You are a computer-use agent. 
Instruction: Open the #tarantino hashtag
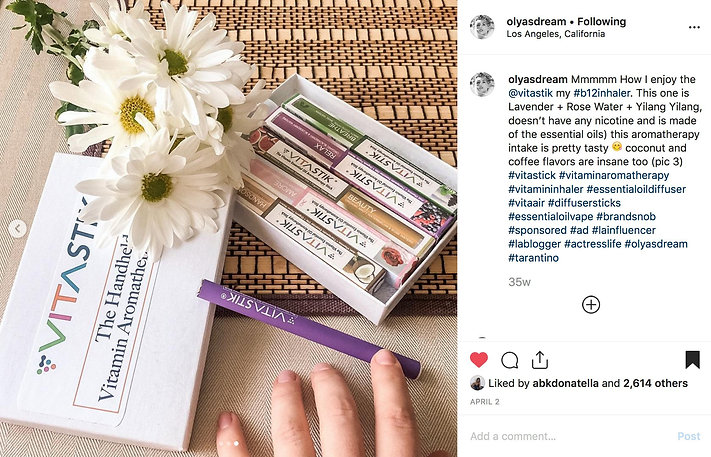pyautogui.click(x=533, y=258)
